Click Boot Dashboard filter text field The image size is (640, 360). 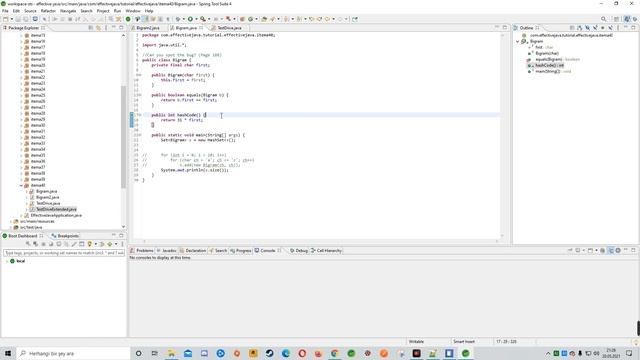pos(64,253)
